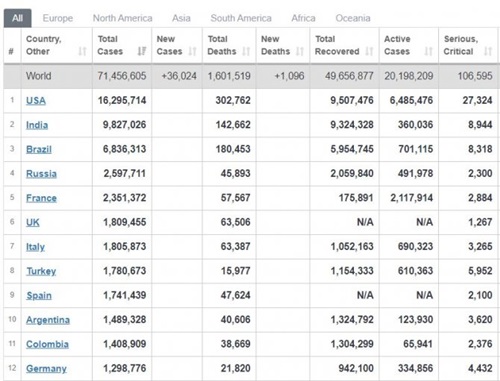This screenshot has width=500, height=381.
Task: Open the Argentina country link
Action: click(48, 320)
